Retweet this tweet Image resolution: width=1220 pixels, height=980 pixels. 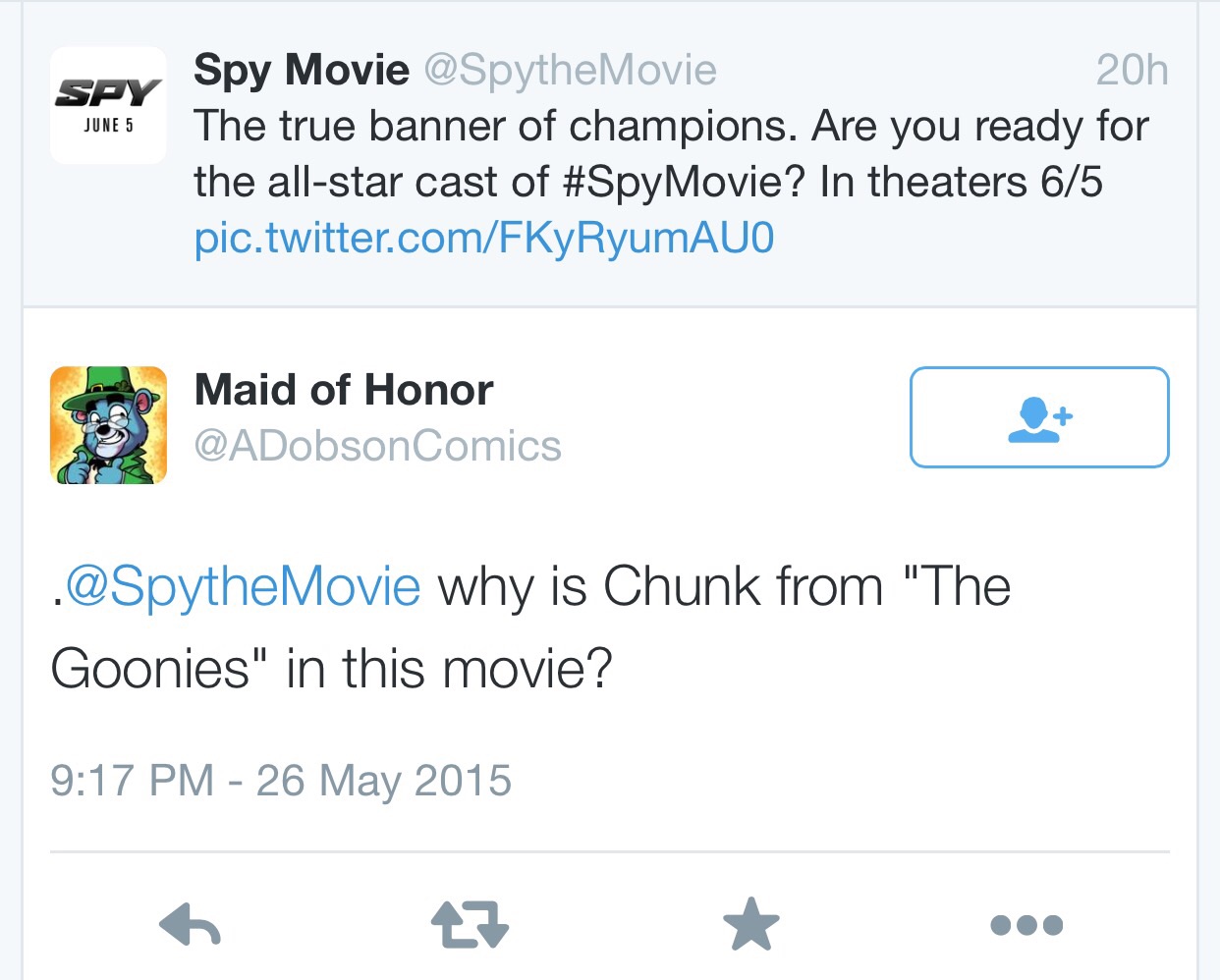pos(470,925)
